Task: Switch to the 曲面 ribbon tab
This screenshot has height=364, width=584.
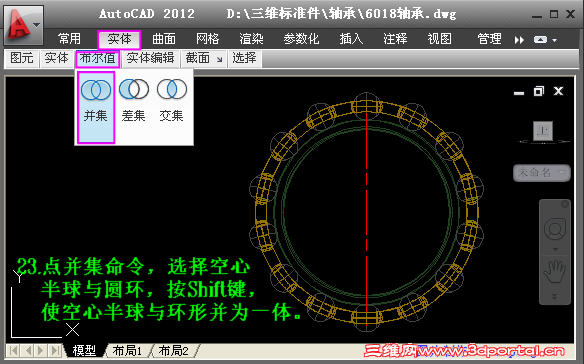Action: (x=164, y=39)
